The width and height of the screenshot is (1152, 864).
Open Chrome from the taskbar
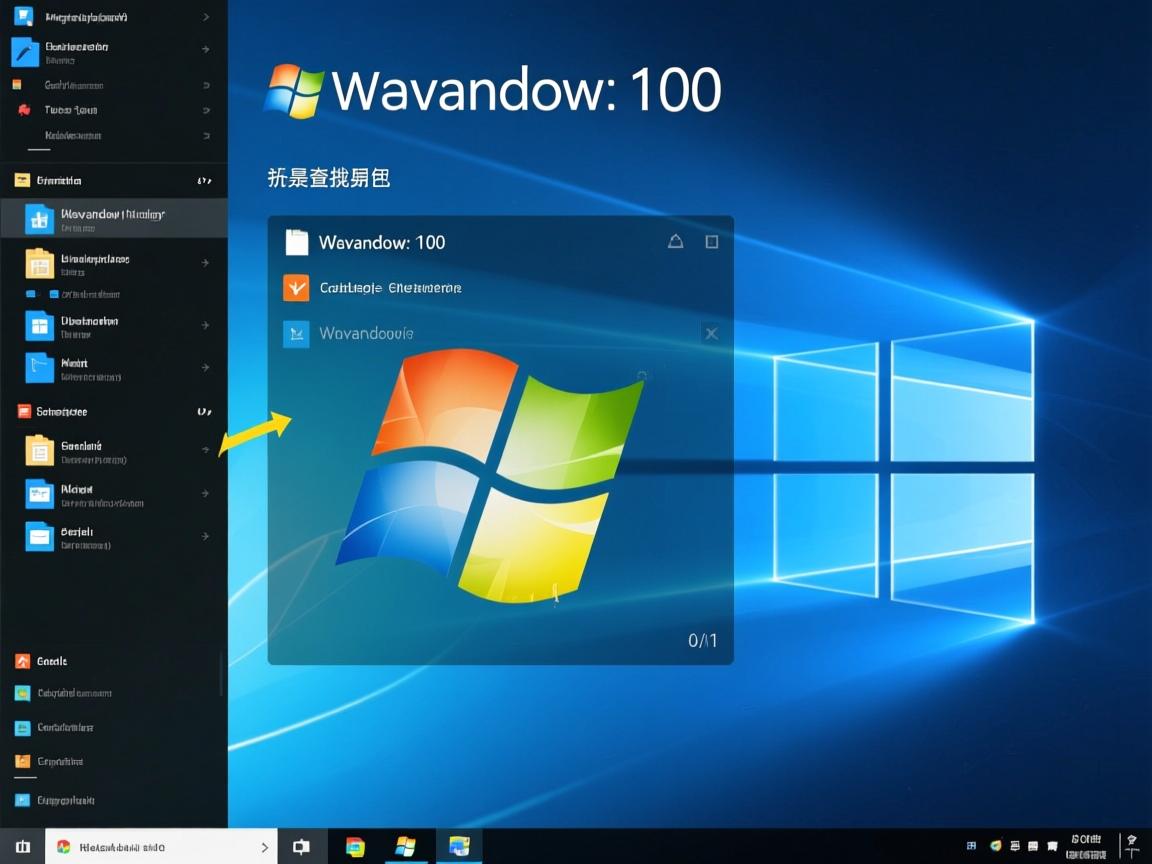coord(354,845)
